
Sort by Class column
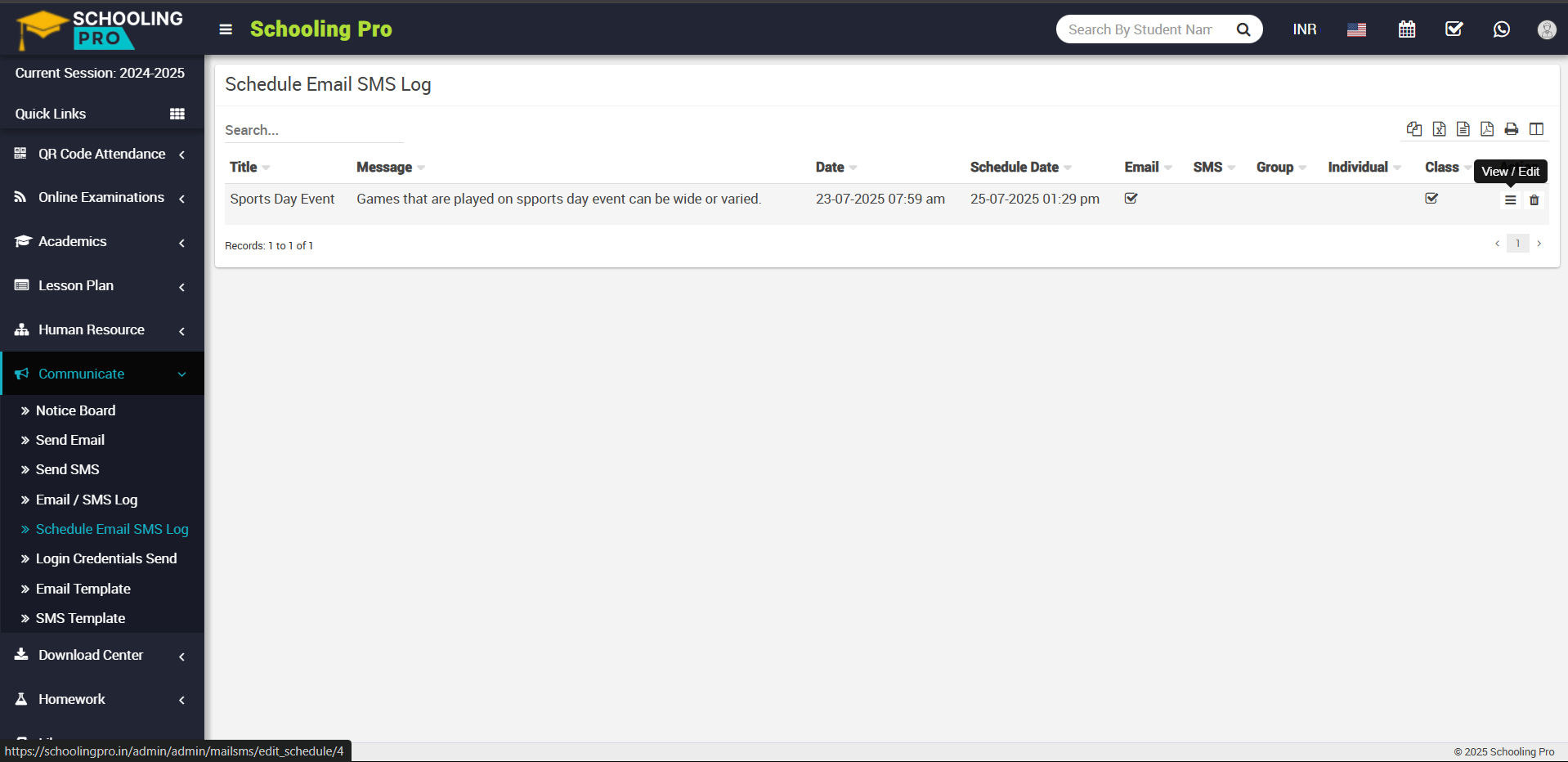1448,167
